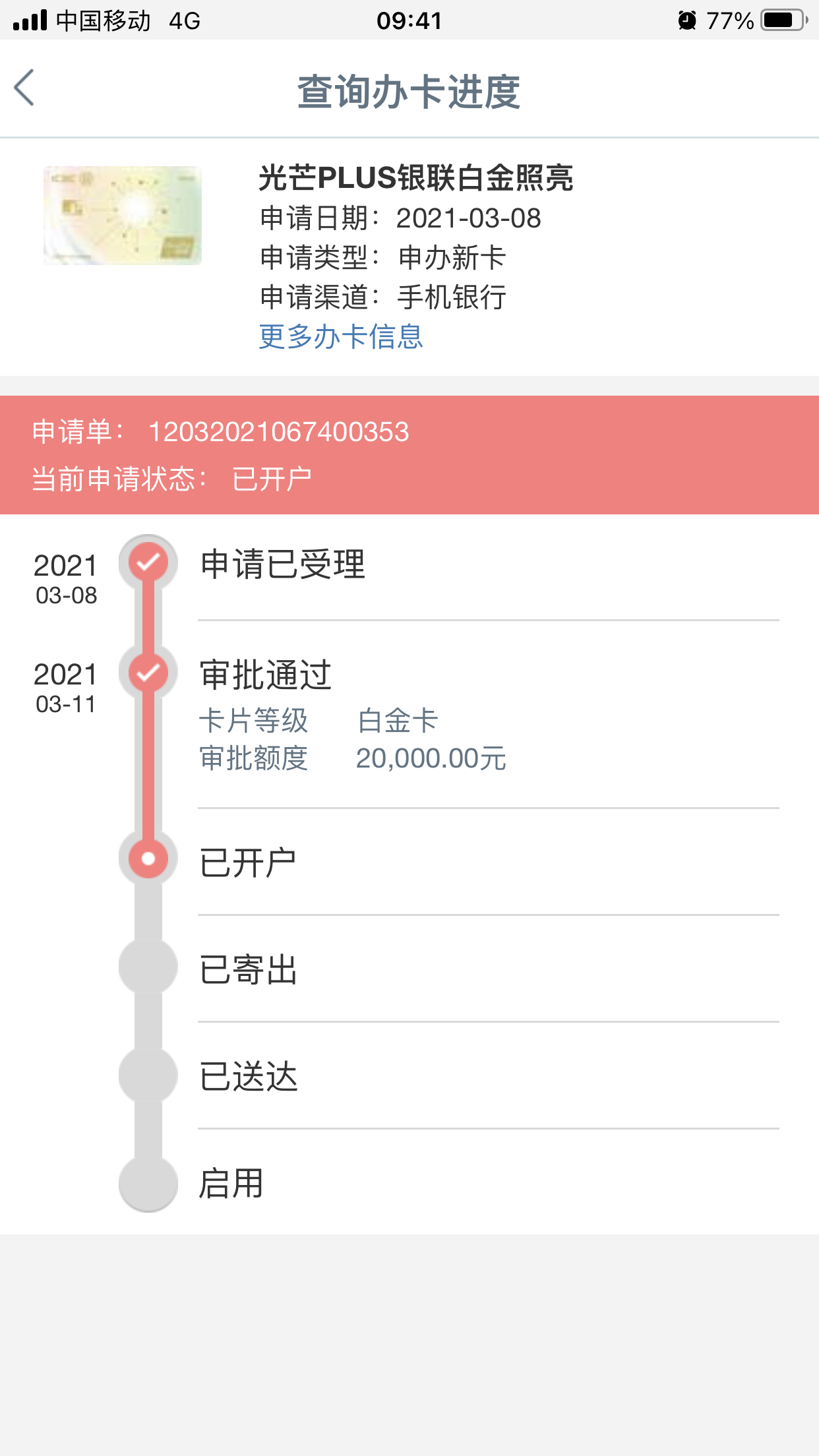This screenshot has width=819, height=1456.
Task: Tap the current-step dot beside 已开户
Action: pos(148,859)
